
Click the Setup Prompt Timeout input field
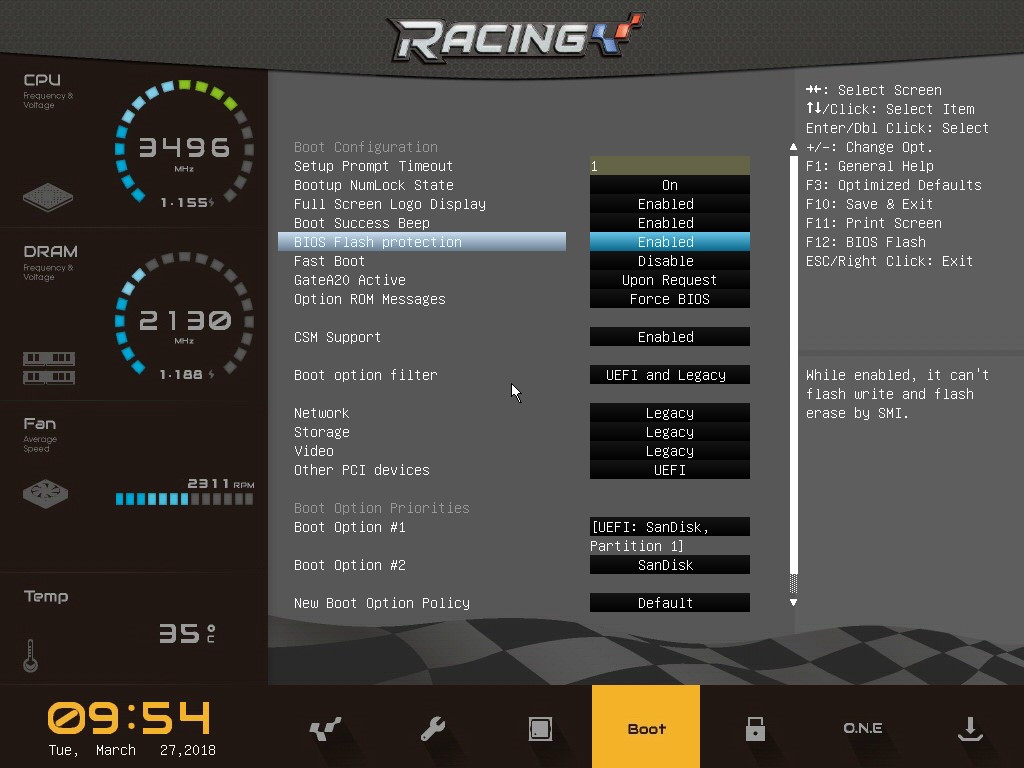click(x=669, y=166)
